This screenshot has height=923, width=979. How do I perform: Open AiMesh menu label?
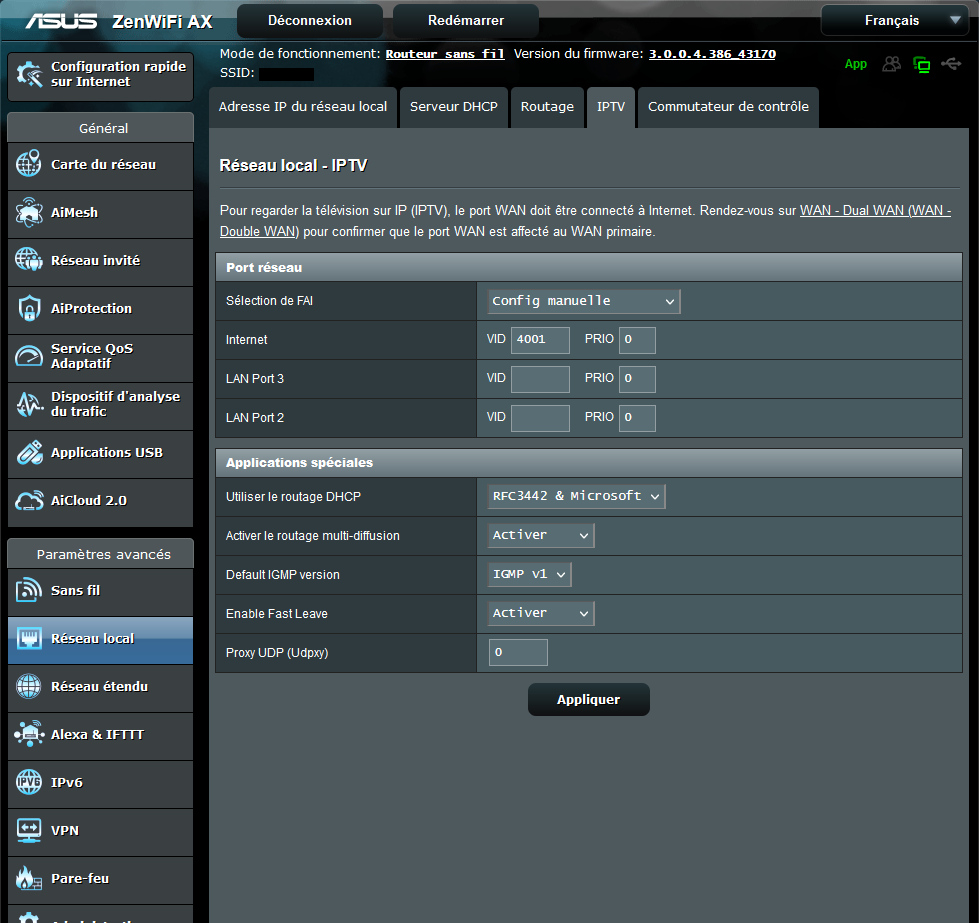point(74,212)
